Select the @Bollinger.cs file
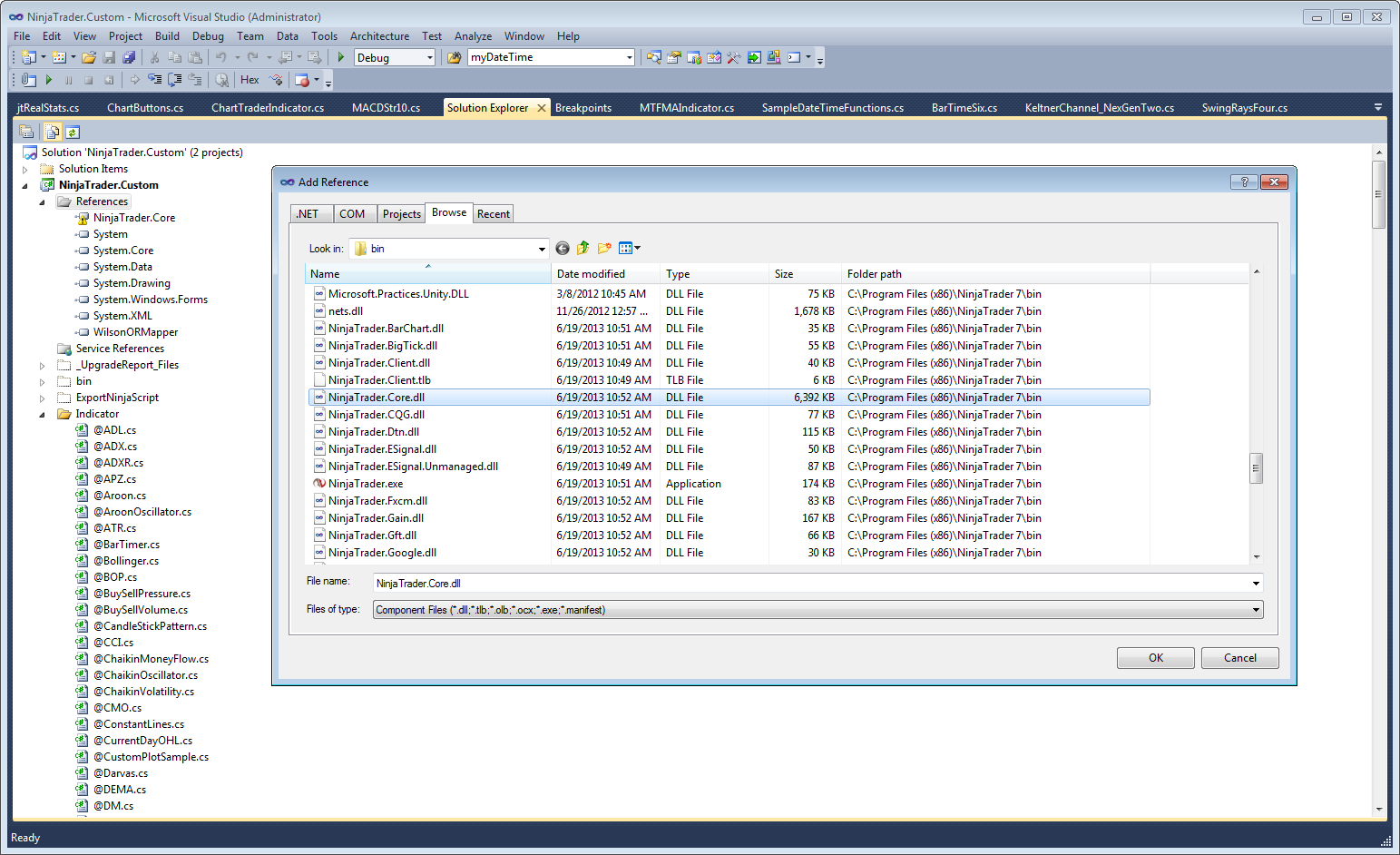 (126, 561)
